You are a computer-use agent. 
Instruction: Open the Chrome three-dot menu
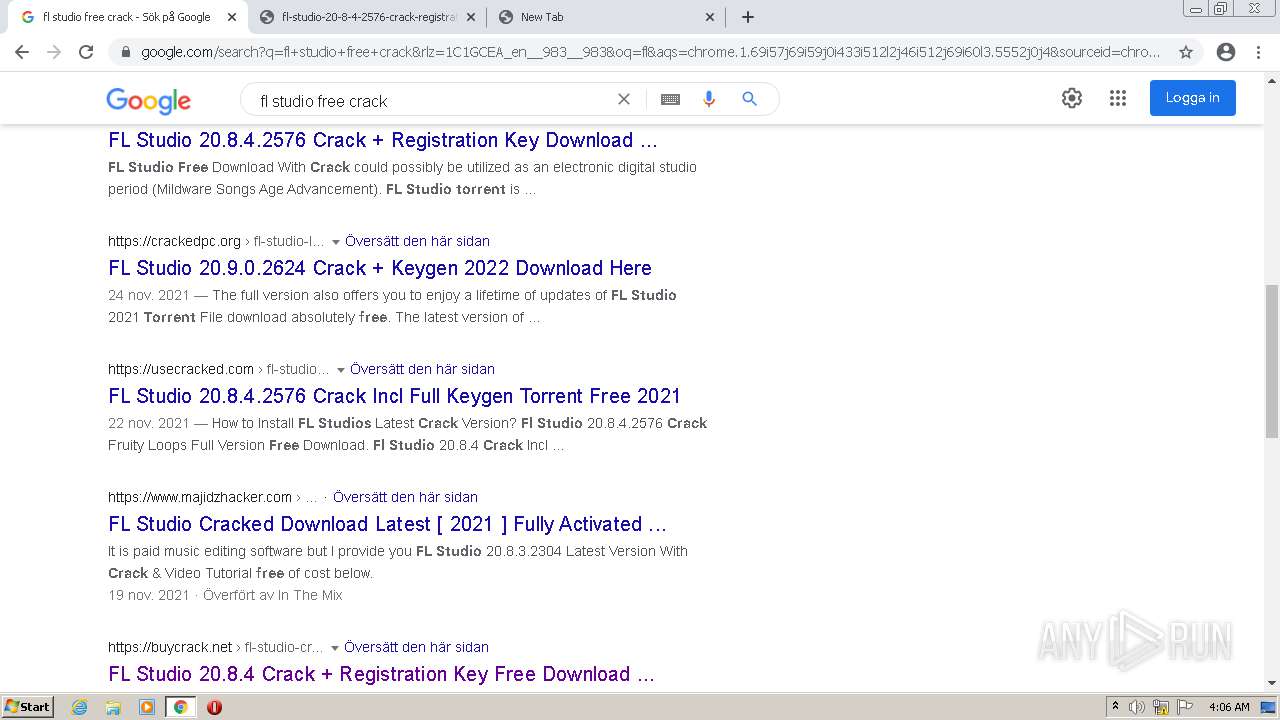[1259, 52]
